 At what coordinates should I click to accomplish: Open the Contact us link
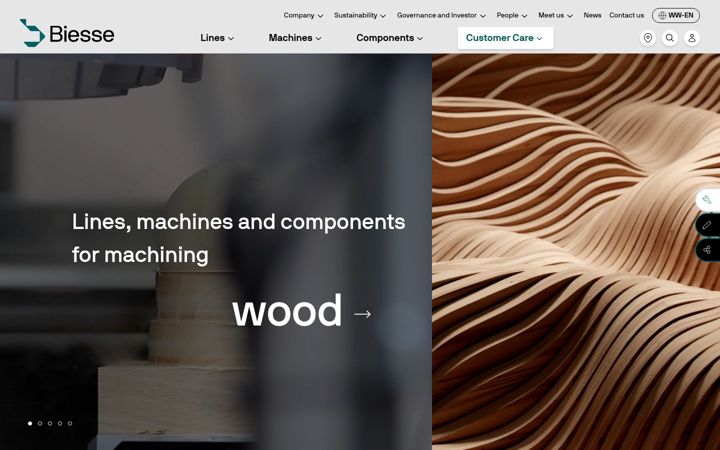pos(626,15)
